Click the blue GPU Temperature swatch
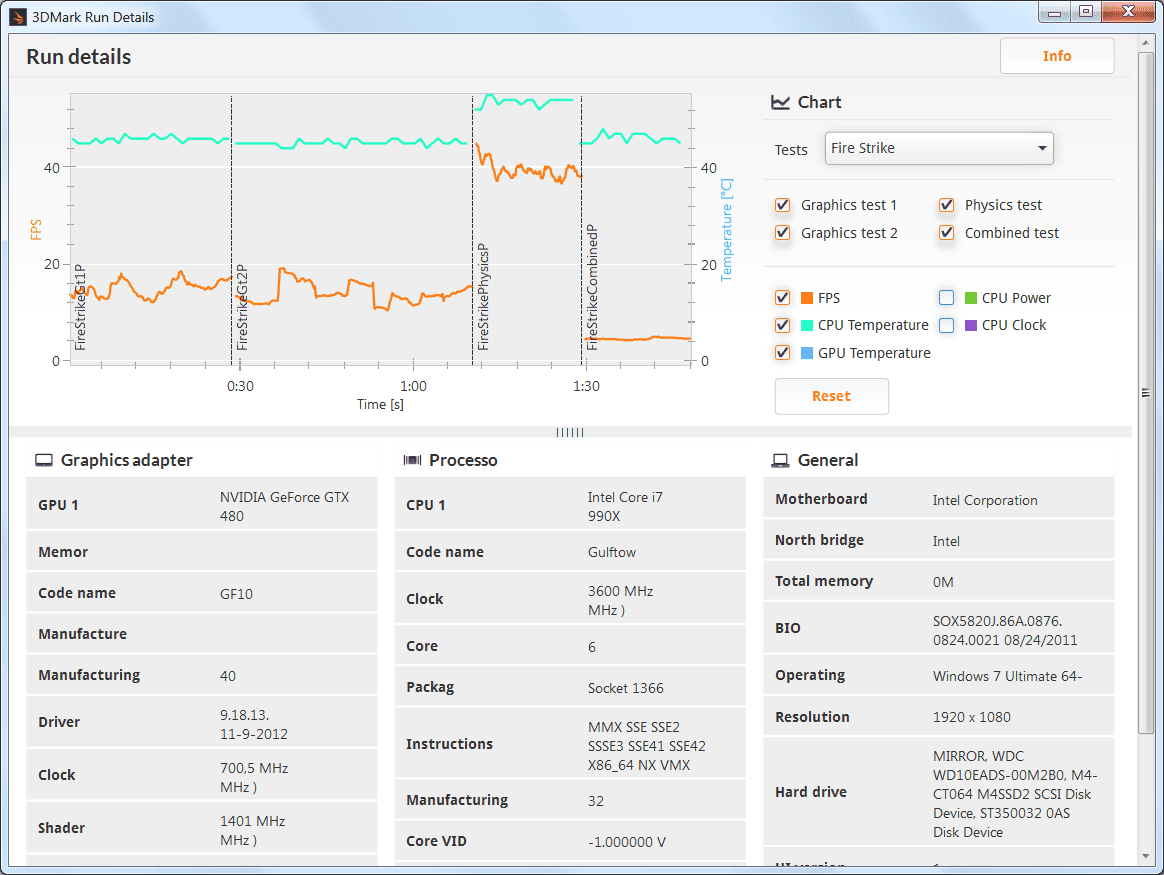 [x=807, y=353]
